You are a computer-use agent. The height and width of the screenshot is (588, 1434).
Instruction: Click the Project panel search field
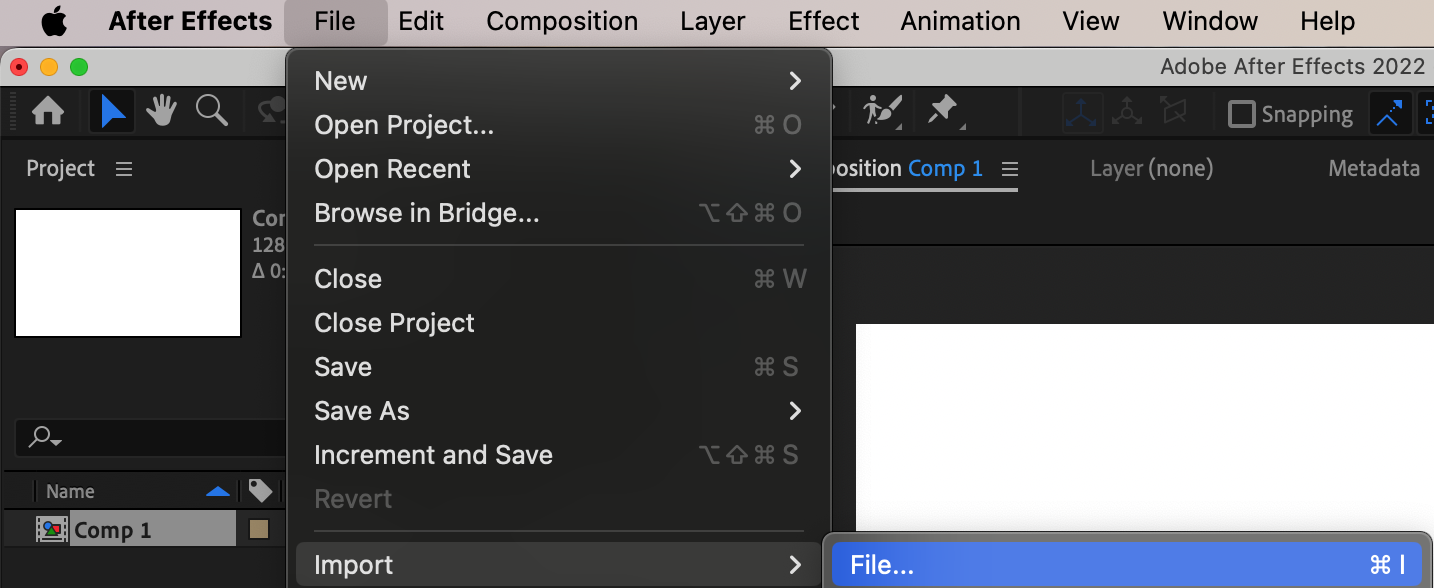(150, 437)
